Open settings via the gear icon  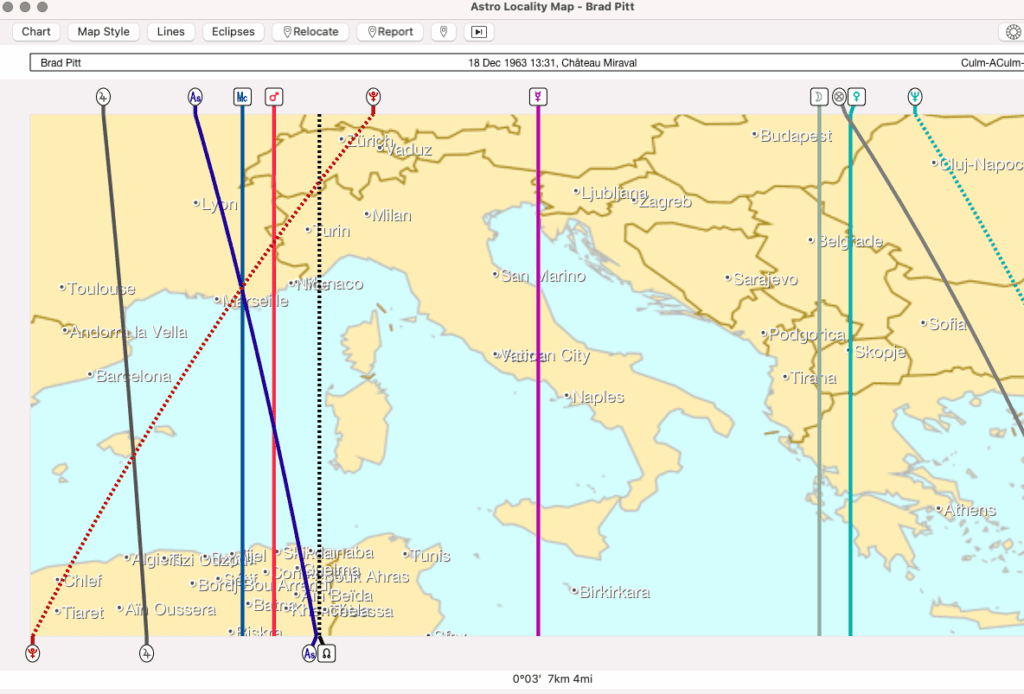(1010, 31)
